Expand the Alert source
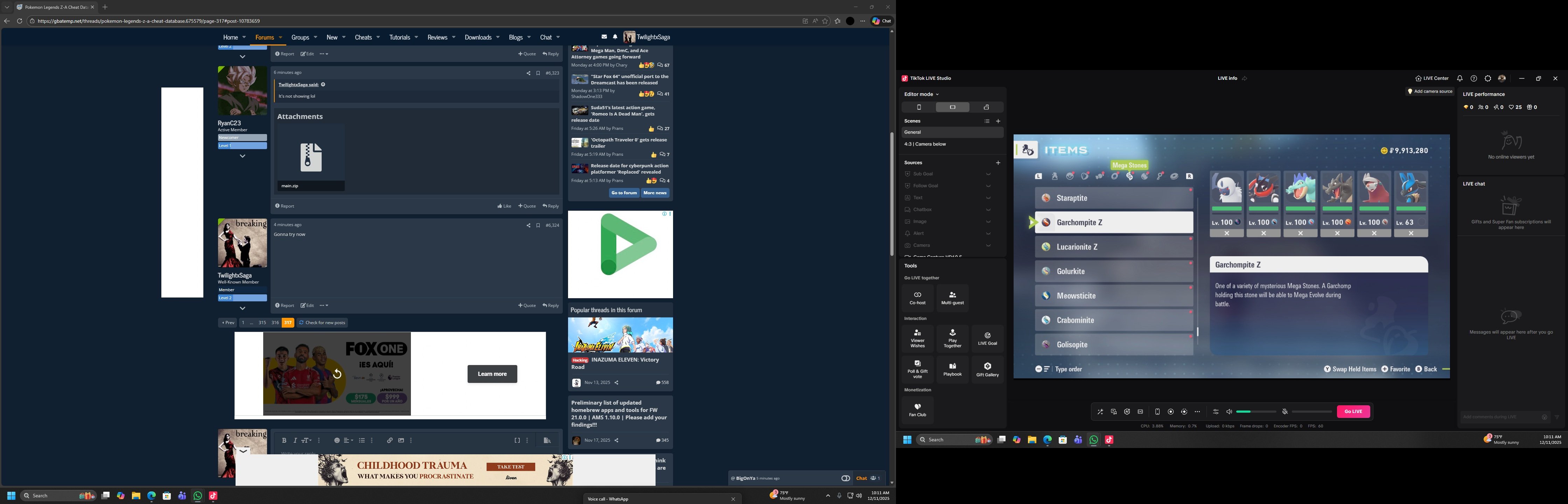This screenshot has width=1568, height=504. (988, 233)
